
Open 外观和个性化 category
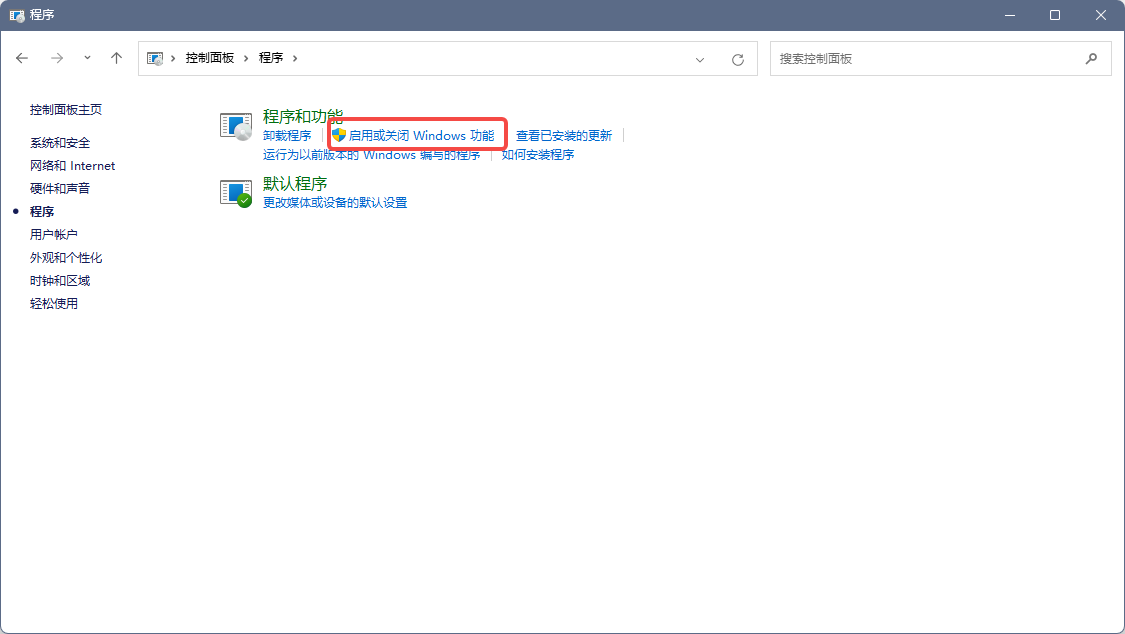pyautogui.click(x=66, y=257)
